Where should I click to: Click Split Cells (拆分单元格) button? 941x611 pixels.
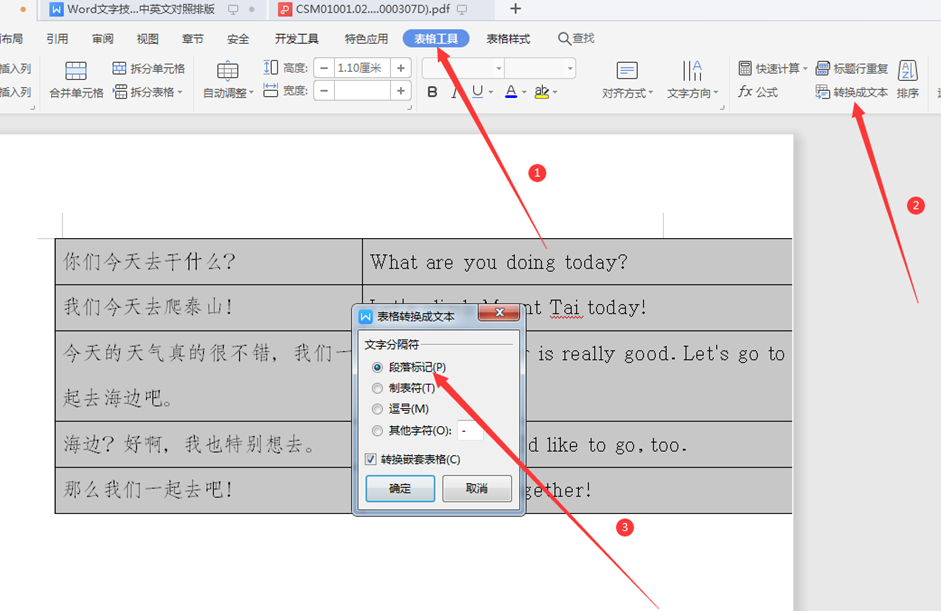coord(148,68)
